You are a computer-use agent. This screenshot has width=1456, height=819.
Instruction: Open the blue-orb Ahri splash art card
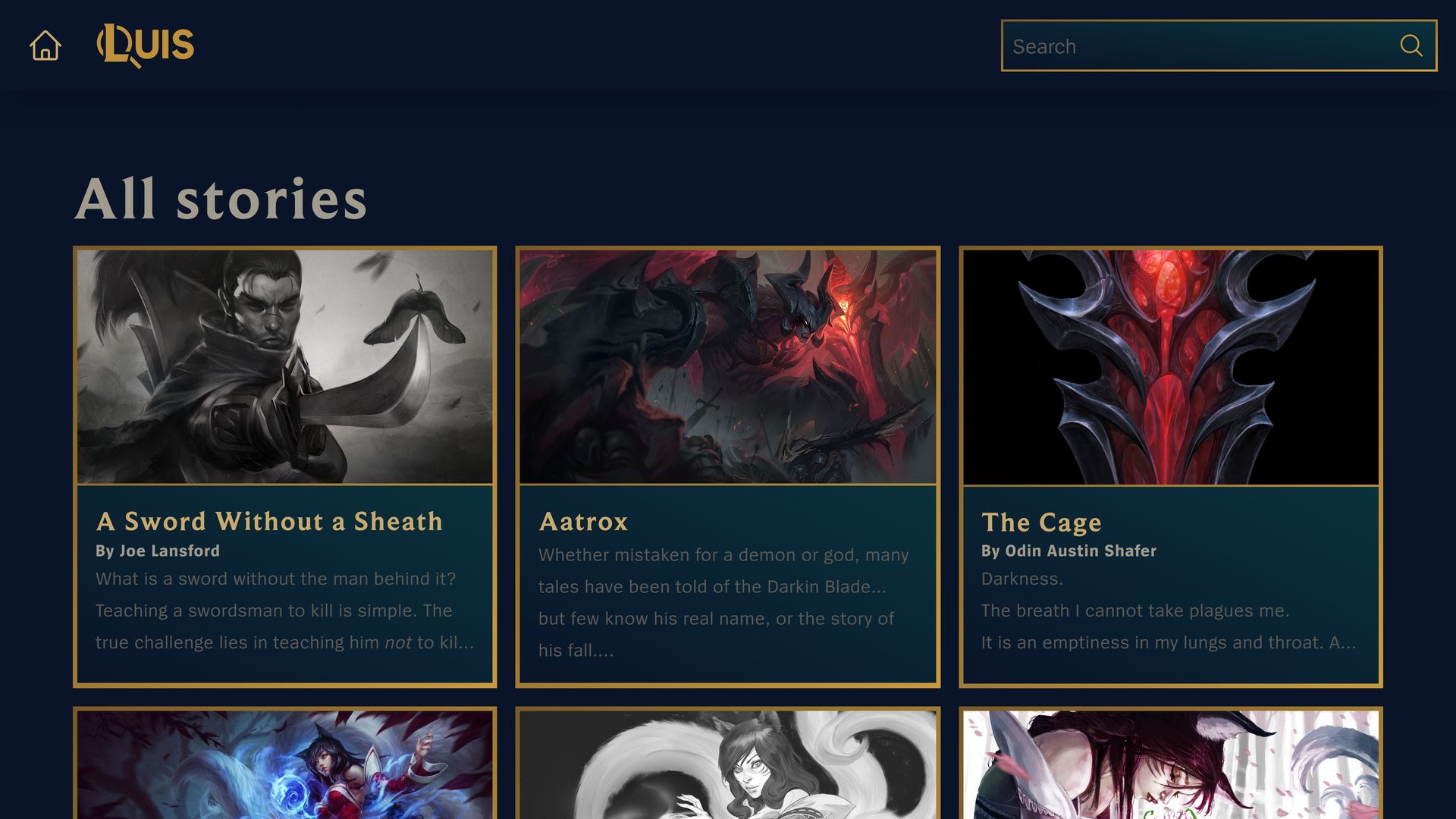(x=285, y=764)
